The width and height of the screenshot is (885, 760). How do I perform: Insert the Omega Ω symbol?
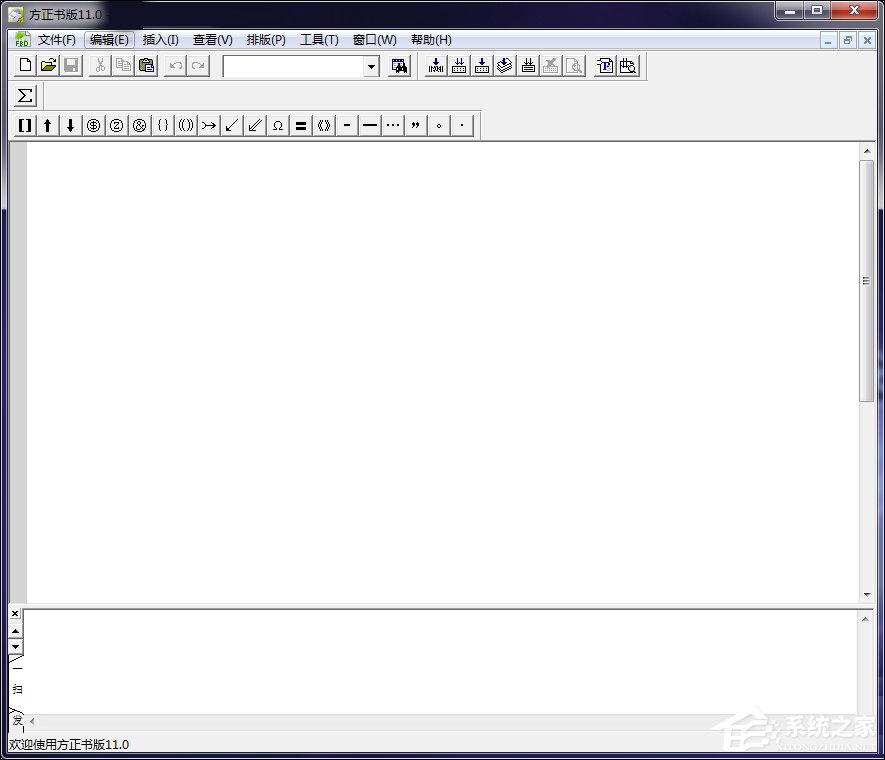coord(278,125)
